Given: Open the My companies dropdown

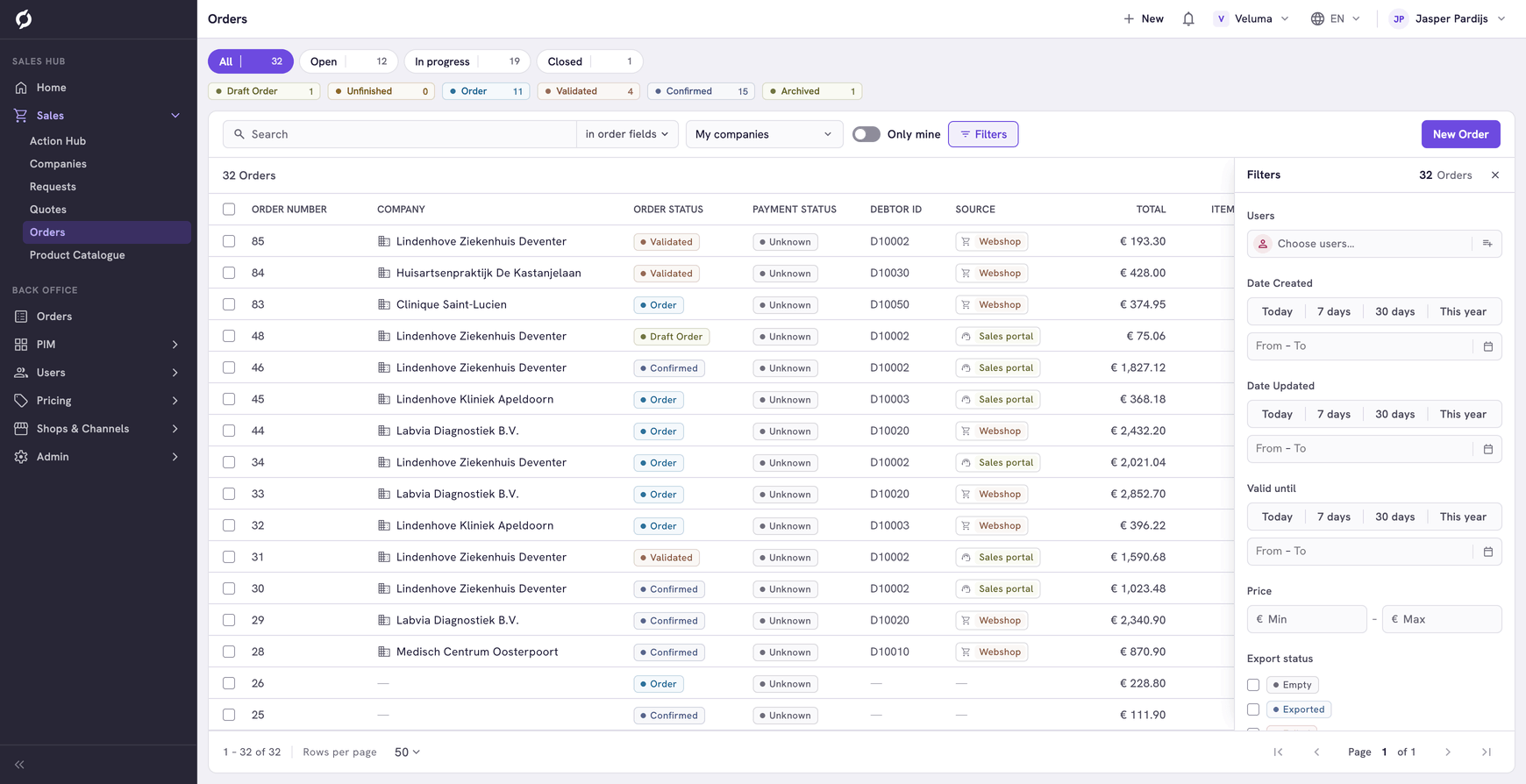Looking at the screenshot, I should (x=764, y=134).
